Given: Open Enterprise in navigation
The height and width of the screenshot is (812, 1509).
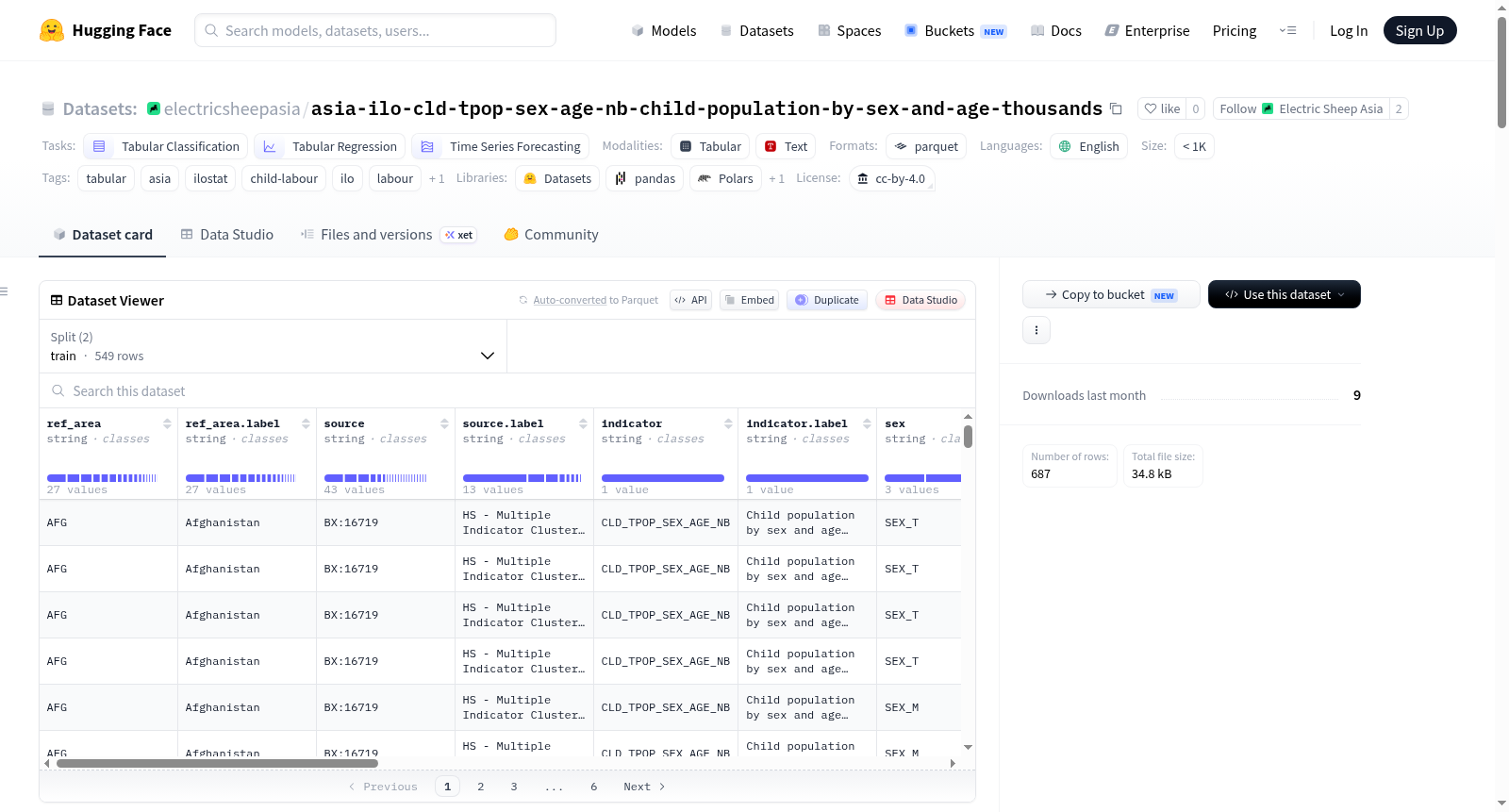Looking at the screenshot, I should [1147, 30].
